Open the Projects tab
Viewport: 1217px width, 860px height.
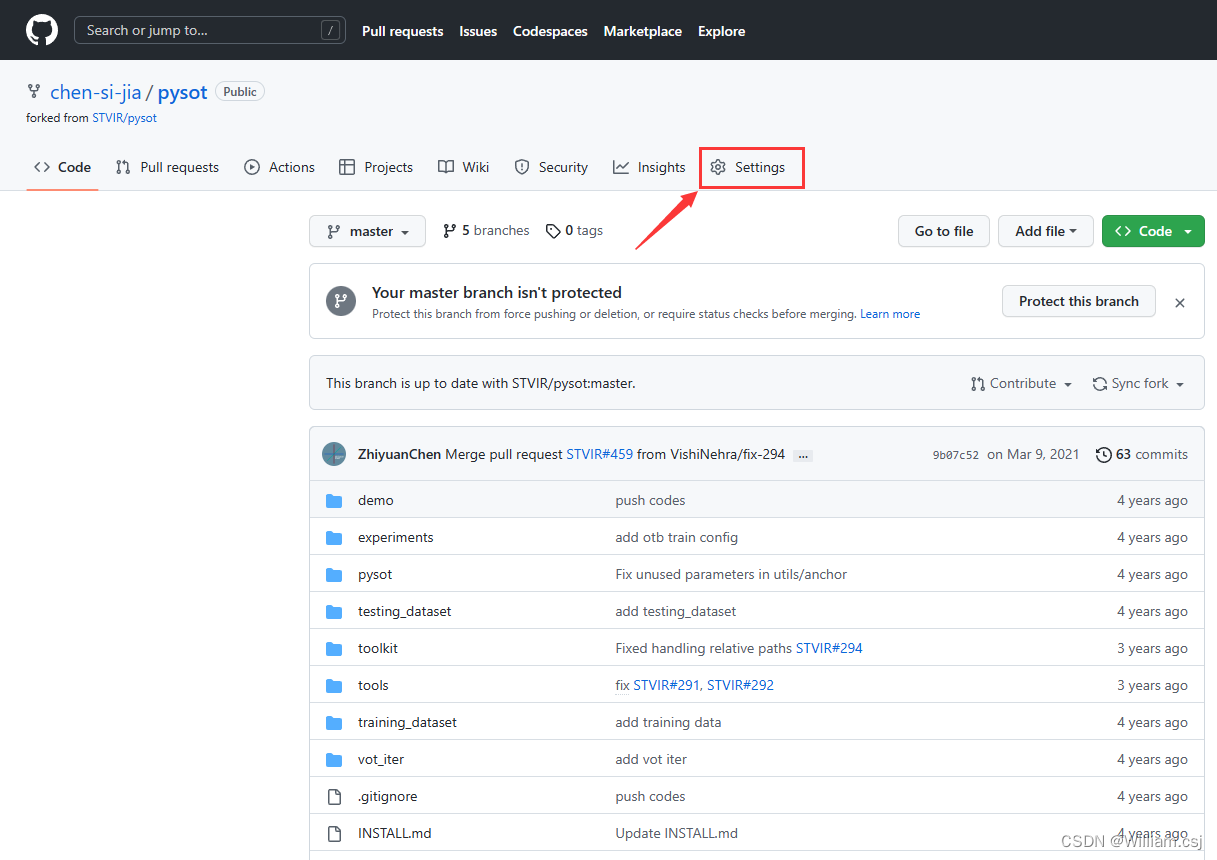(x=376, y=167)
